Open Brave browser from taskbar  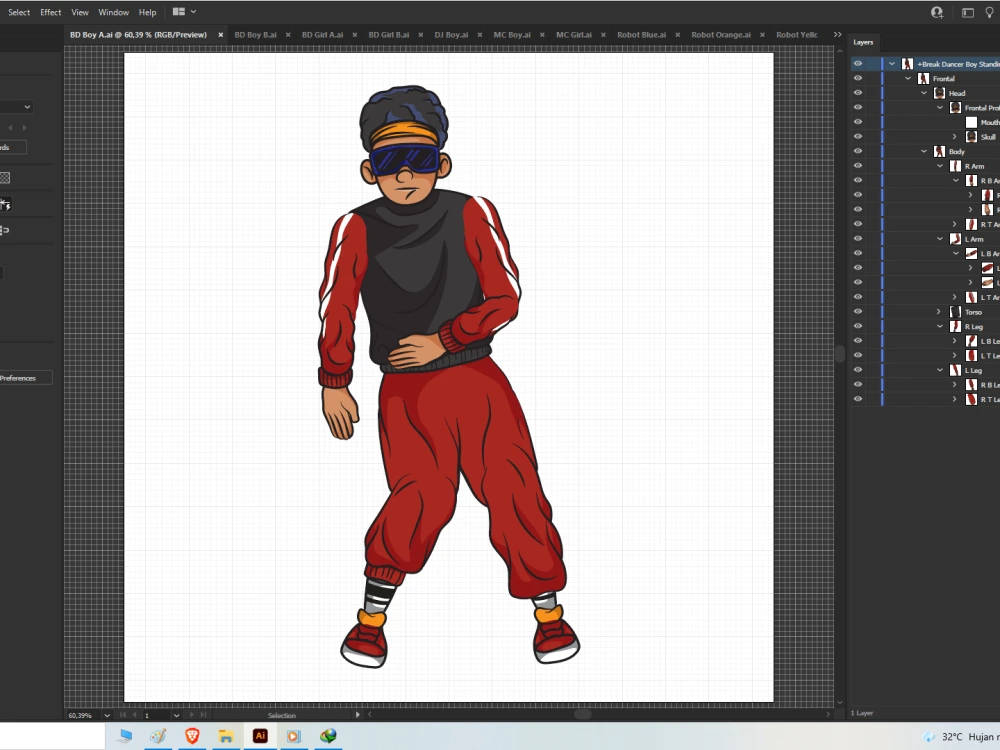(x=192, y=736)
